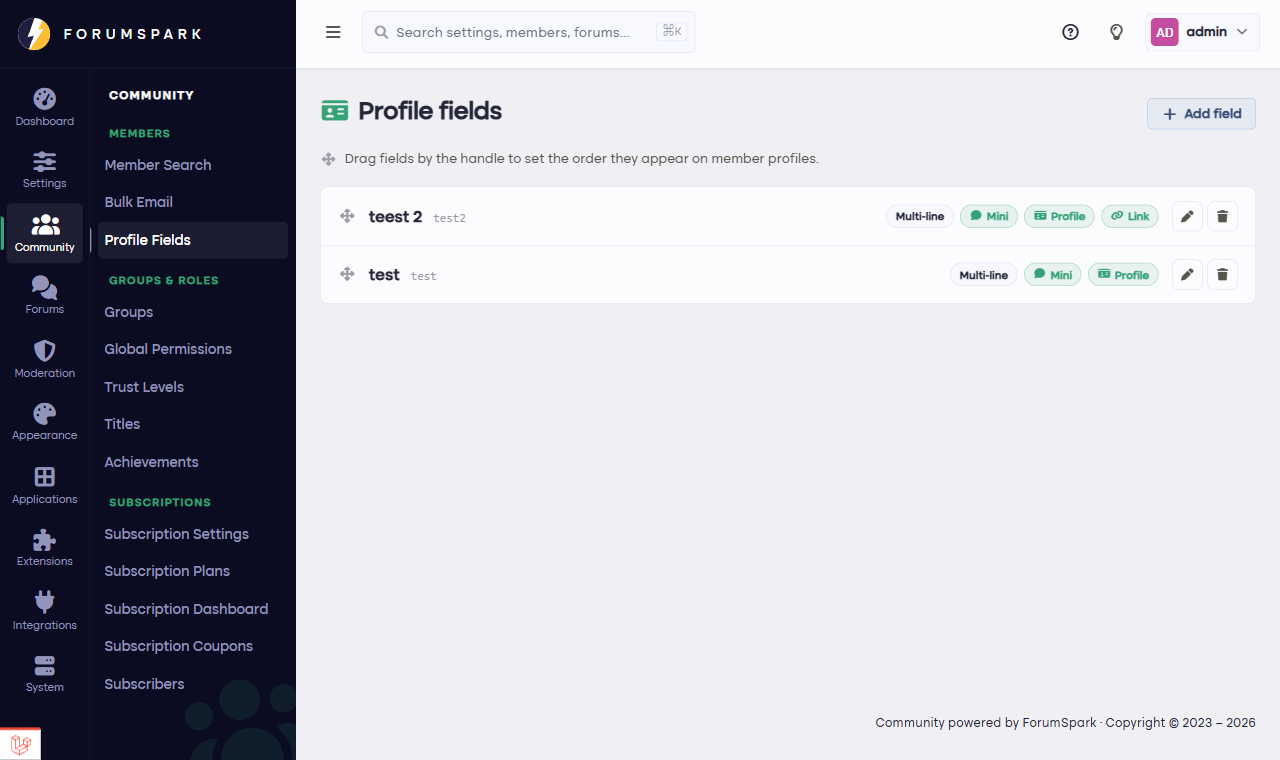Open the System server section
Screen dimensions: 1280x760
pyautogui.click(x=44, y=674)
